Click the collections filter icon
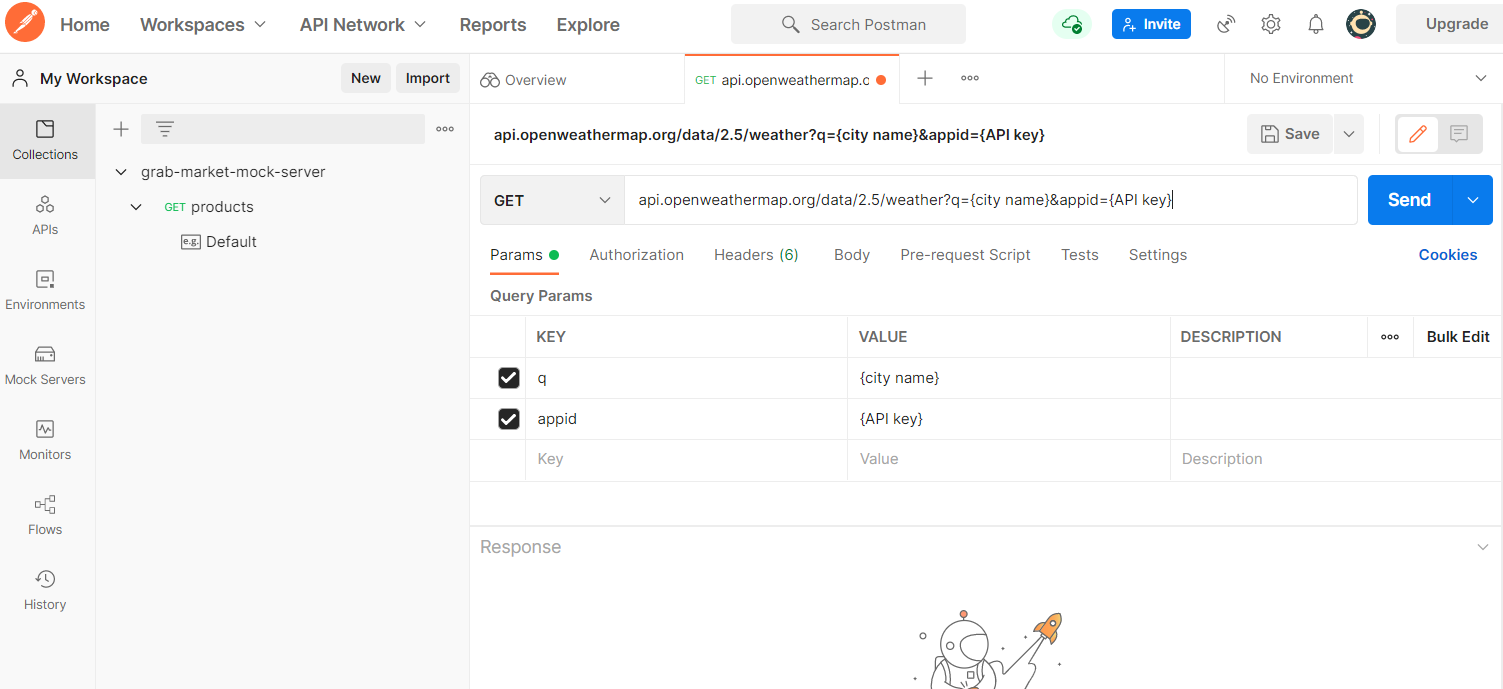The width and height of the screenshot is (1503, 689). (x=165, y=129)
